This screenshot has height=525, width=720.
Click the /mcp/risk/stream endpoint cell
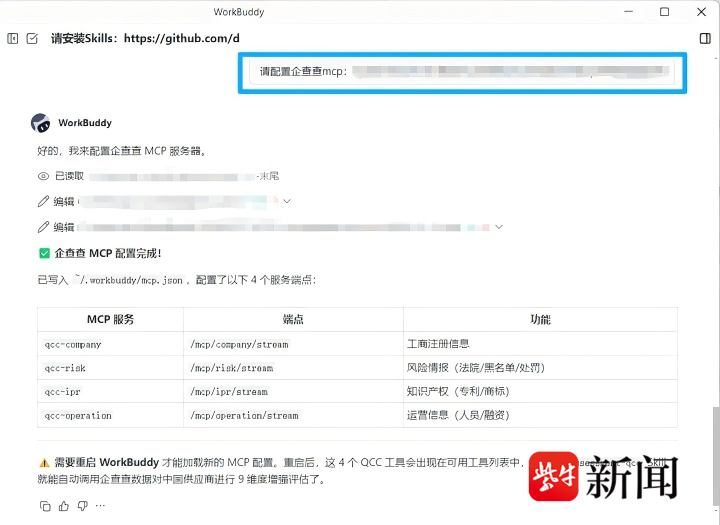231,368
